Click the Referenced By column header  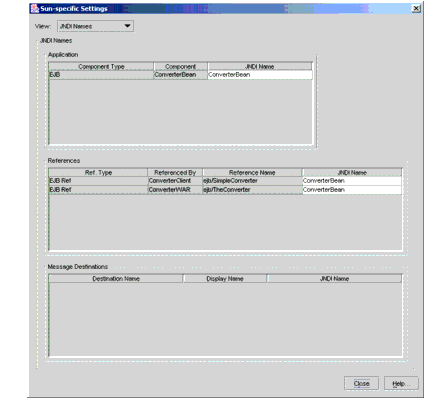pyautogui.click(x=175, y=172)
